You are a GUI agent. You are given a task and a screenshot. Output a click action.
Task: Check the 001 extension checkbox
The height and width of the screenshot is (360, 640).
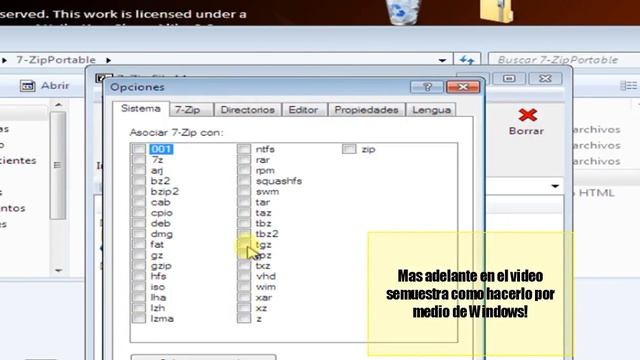[139, 149]
